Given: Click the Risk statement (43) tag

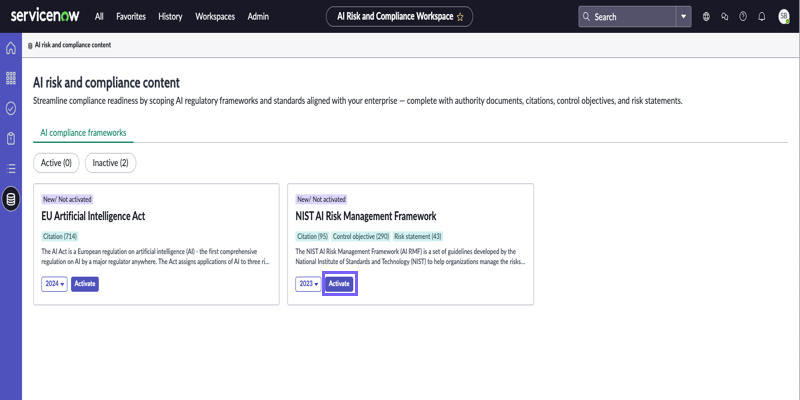Looking at the screenshot, I should click(418, 236).
